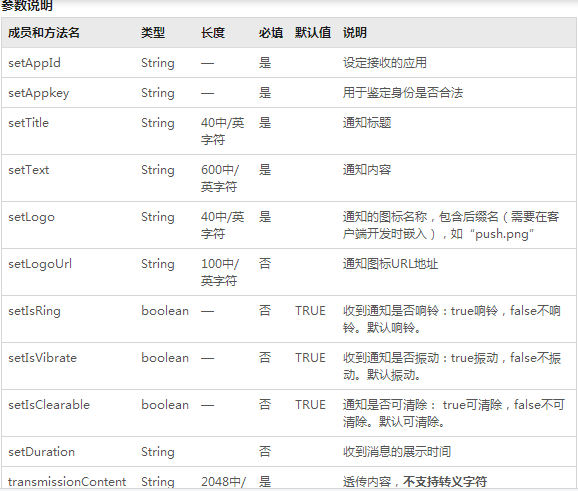Click the description 用于鉴定身份是否合法
Viewport: 578px width, 491px height.
[x=403, y=93]
